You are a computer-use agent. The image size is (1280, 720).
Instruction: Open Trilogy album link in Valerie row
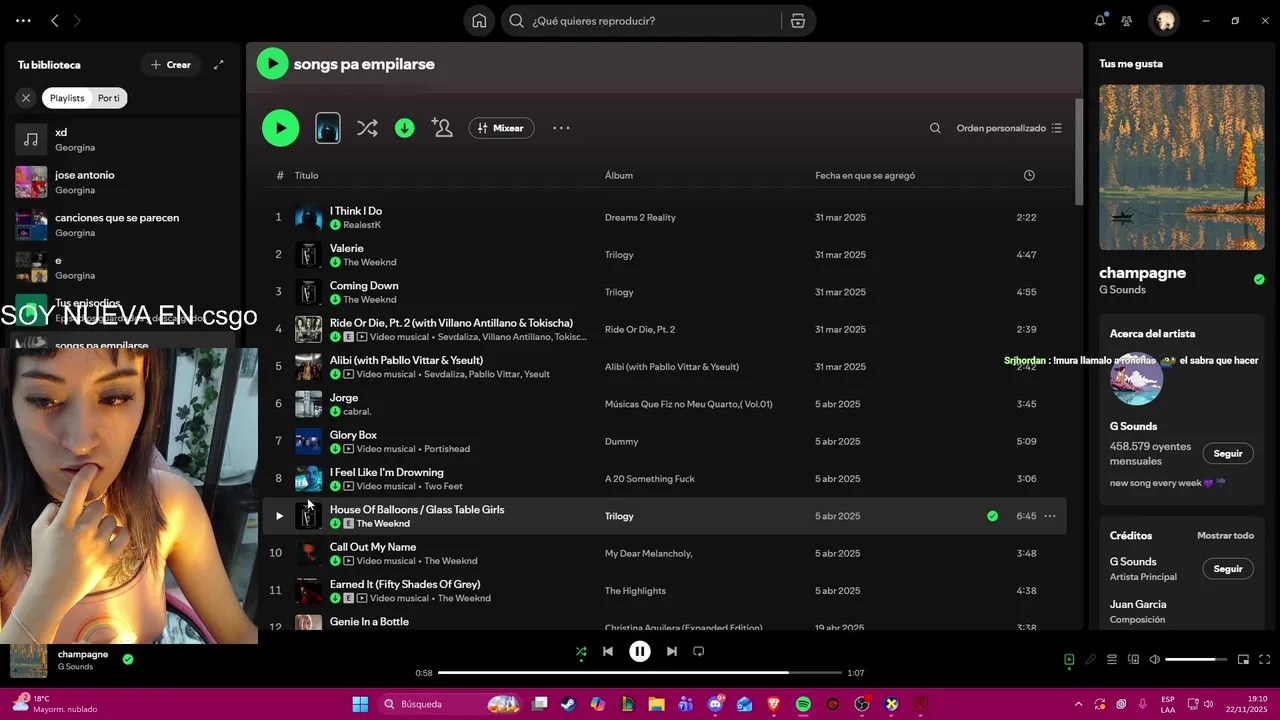point(619,255)
